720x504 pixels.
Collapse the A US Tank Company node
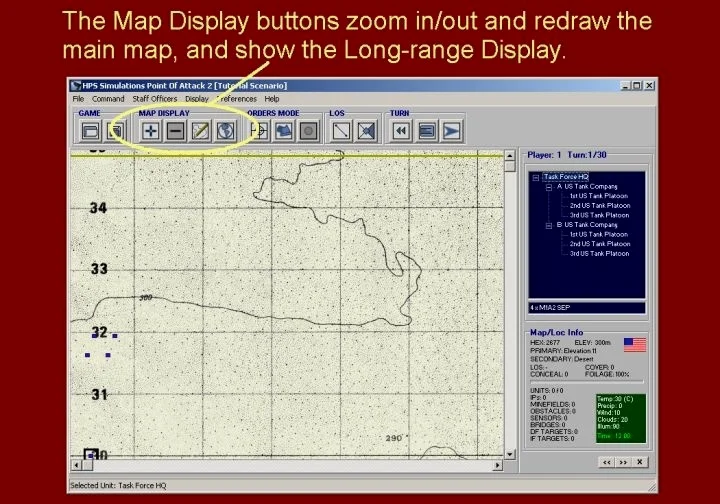click(x=548, y=187)
